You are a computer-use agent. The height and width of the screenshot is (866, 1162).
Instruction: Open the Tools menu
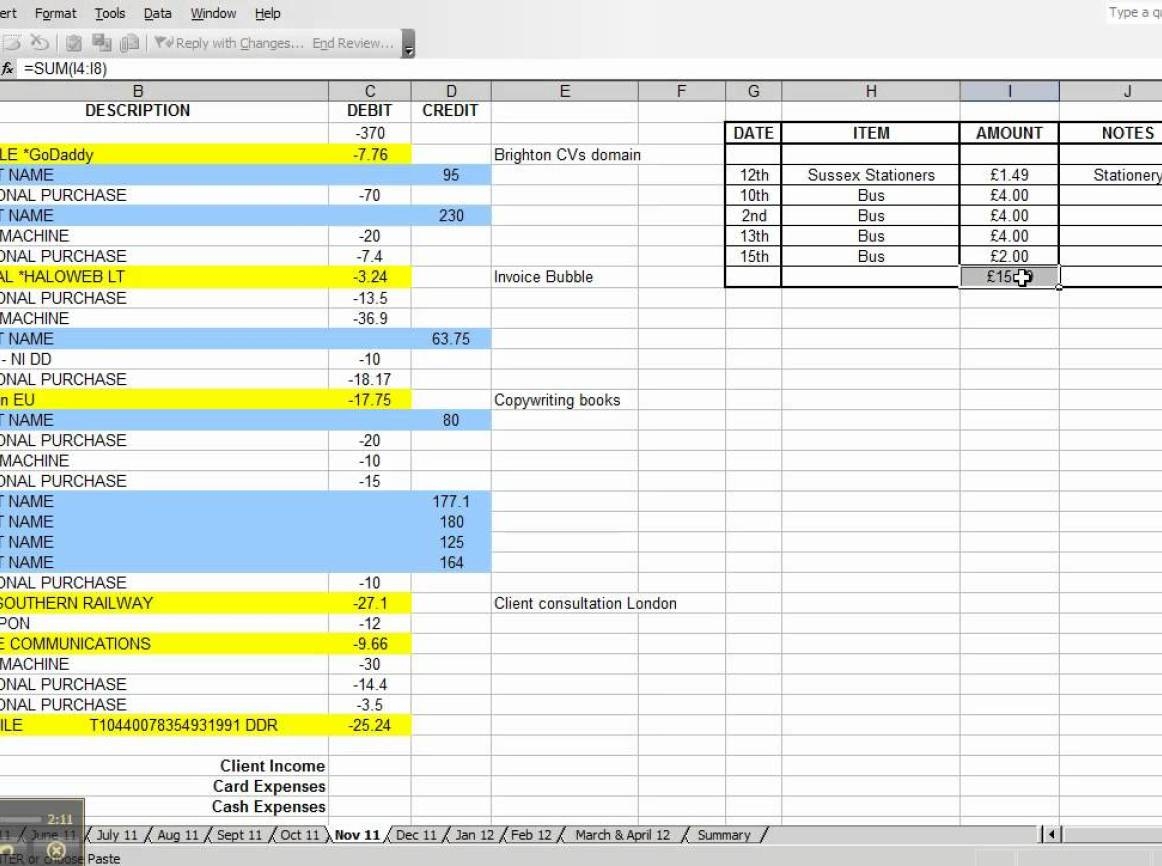tap(110, 13)
